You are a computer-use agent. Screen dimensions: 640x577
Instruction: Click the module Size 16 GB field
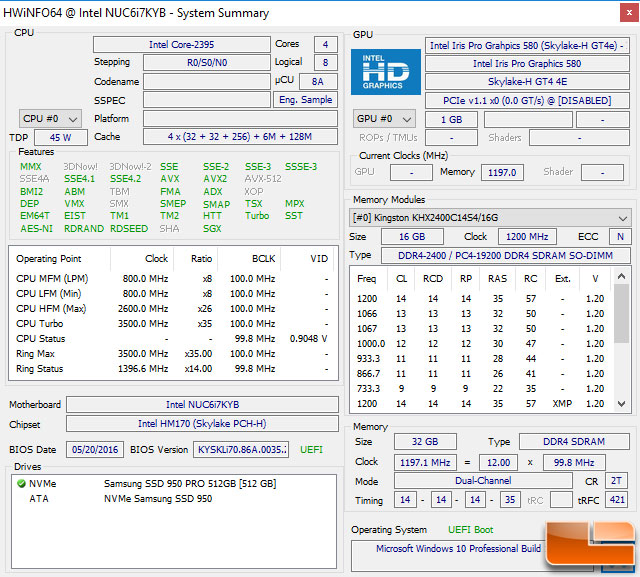412,237
